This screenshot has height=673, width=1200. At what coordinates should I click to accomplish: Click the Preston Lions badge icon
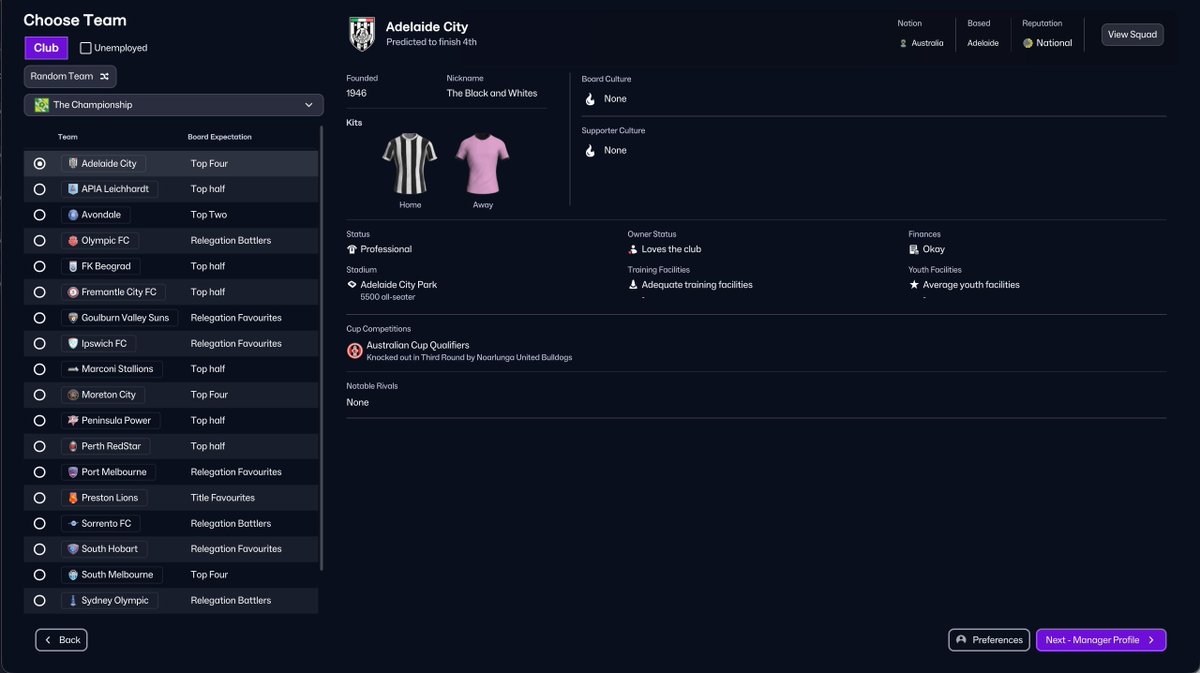tap(73, 498)
